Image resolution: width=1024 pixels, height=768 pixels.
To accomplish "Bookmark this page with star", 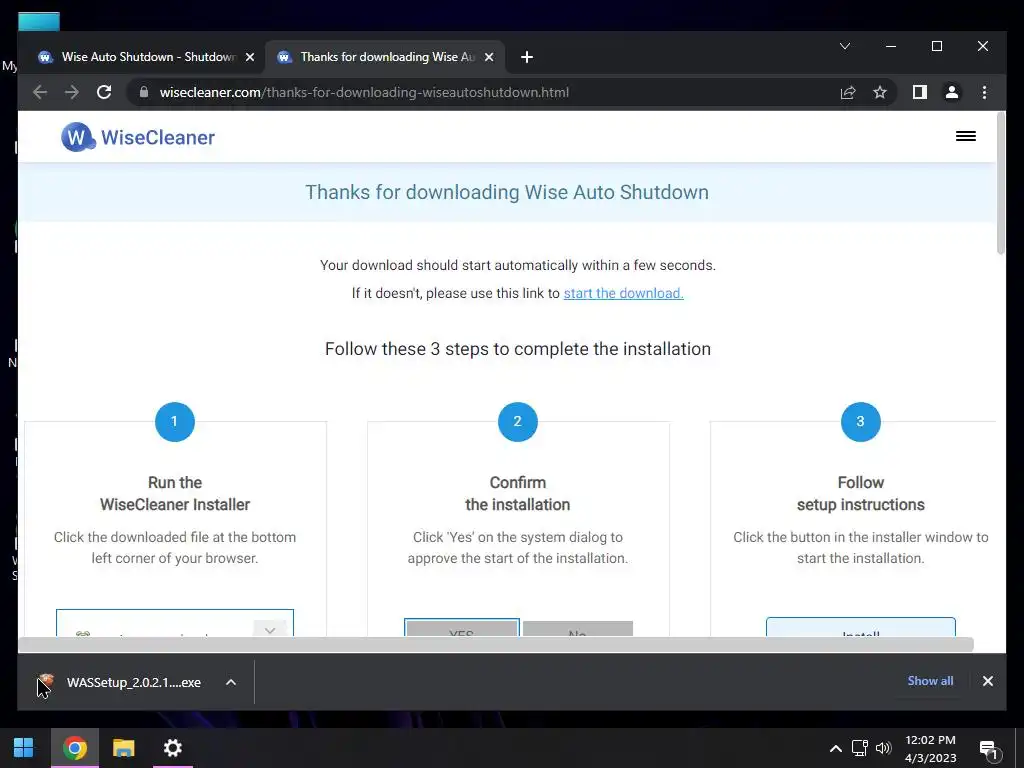I will (x=880, y=92).
